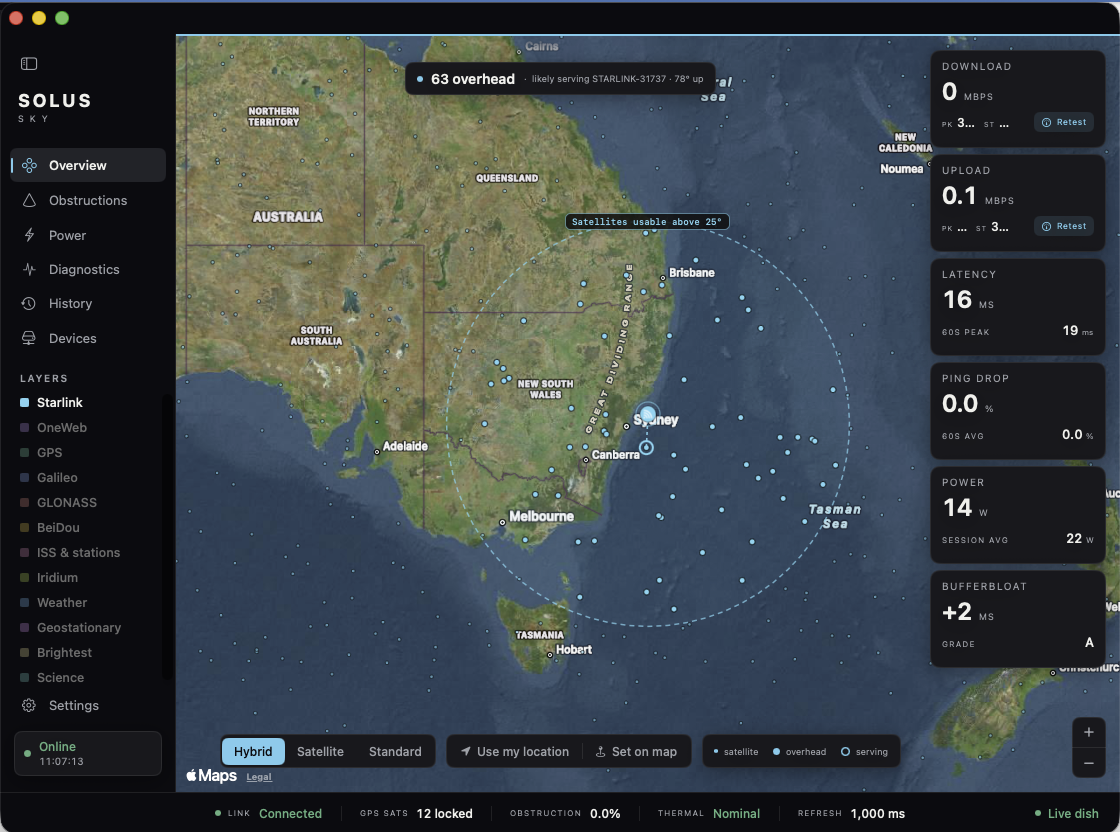The image size is (1120, 832).
Task: Click the Obstruction 0.0% status
Action: point(565,813)
